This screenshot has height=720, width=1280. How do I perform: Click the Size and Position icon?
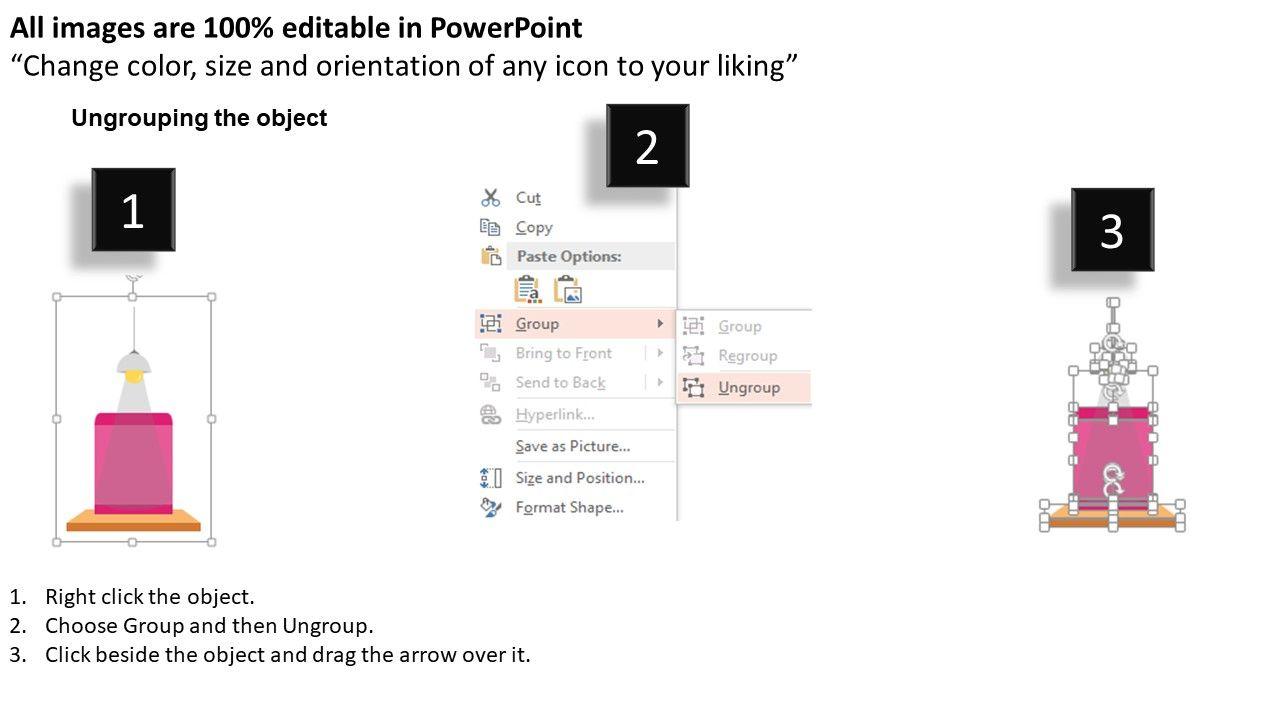[x=490, y=478]
